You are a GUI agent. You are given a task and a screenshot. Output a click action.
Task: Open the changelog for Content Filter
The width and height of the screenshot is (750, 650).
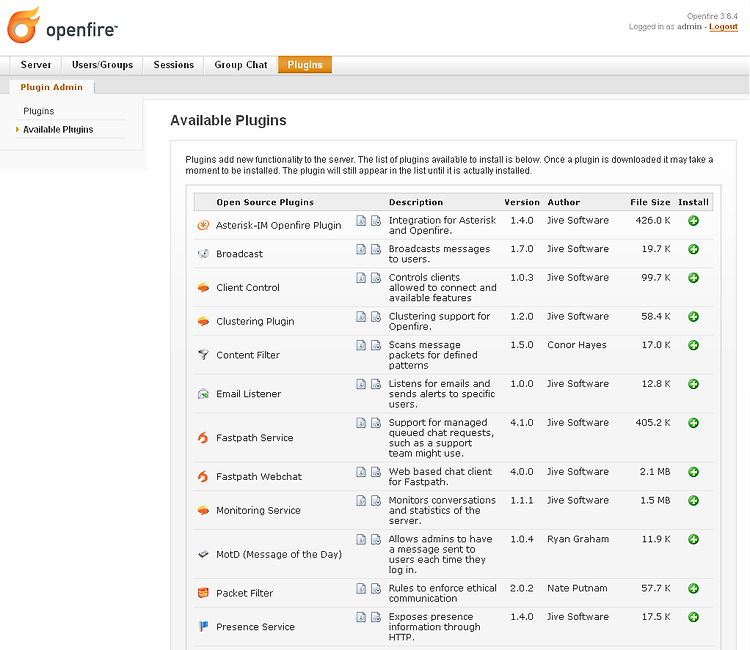pyautogui.click(x=376, y=345)
